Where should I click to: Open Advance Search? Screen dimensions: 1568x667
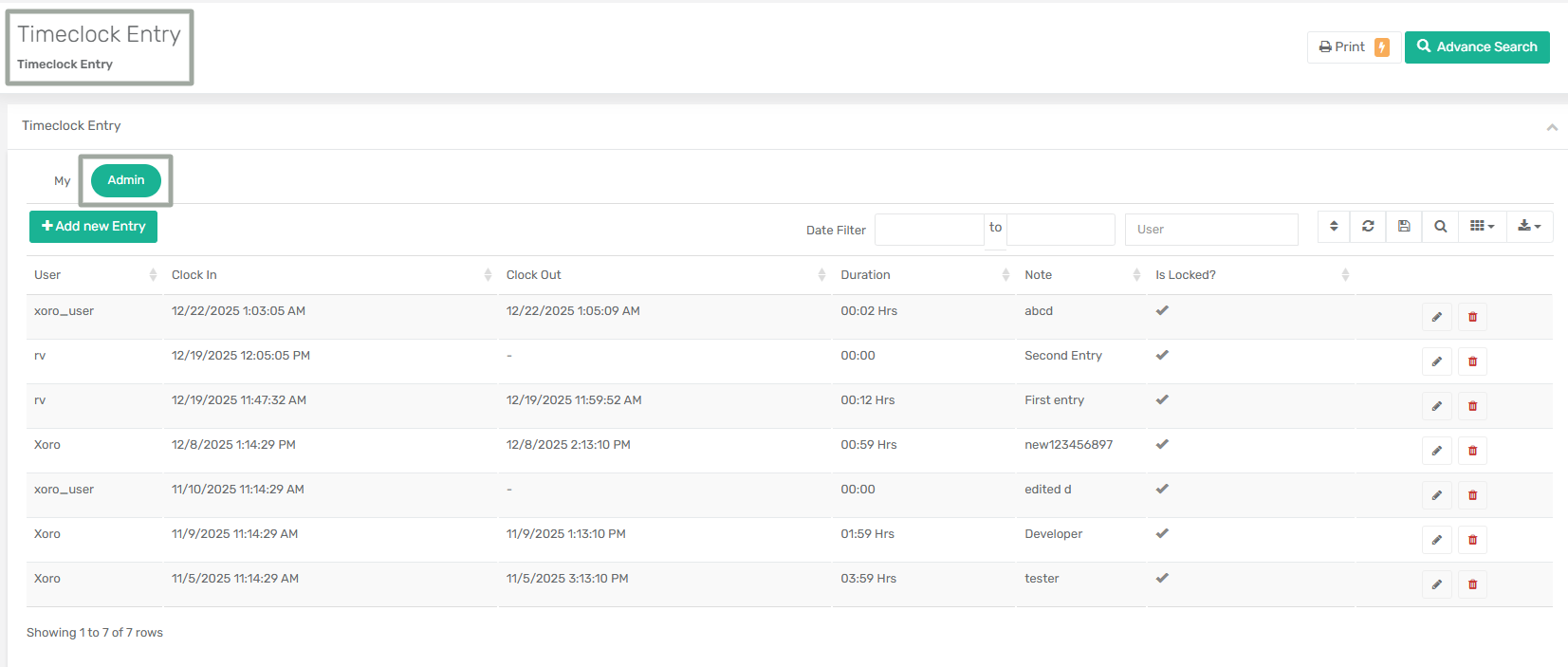(x=1476, y=47)
